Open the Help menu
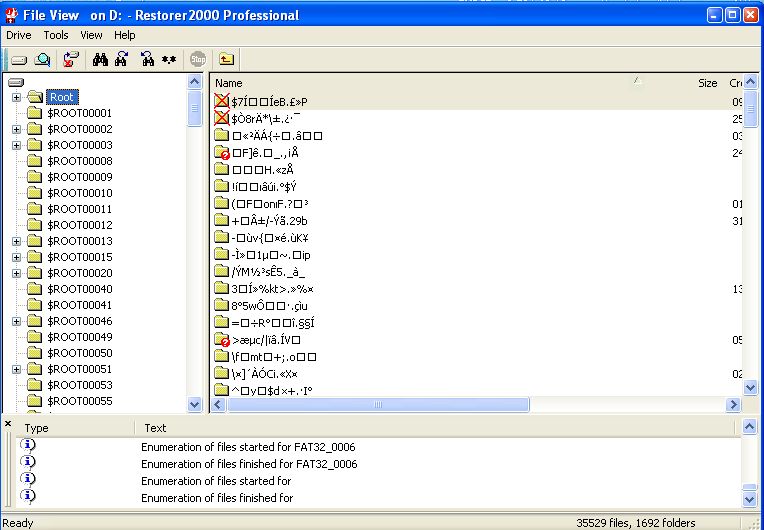 [125, 35]
